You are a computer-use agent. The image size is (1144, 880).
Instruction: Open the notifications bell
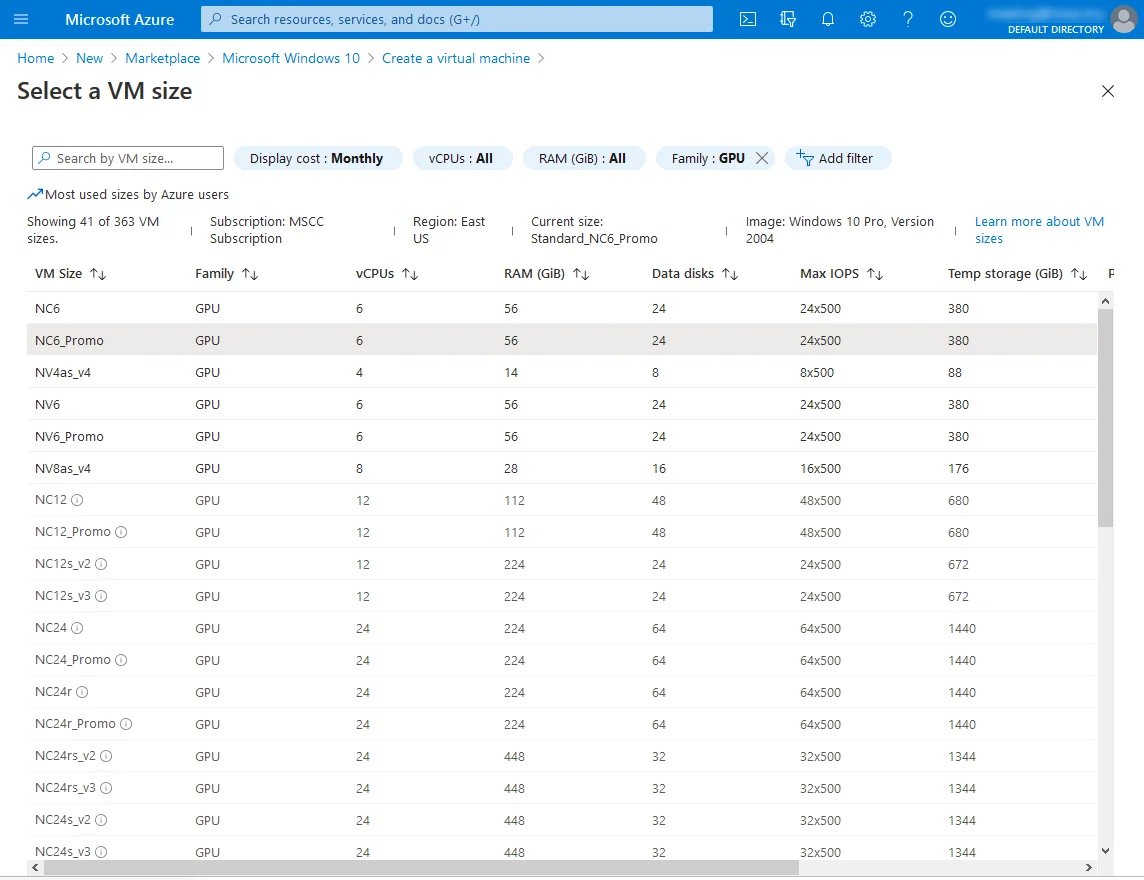tap(827, 19)
